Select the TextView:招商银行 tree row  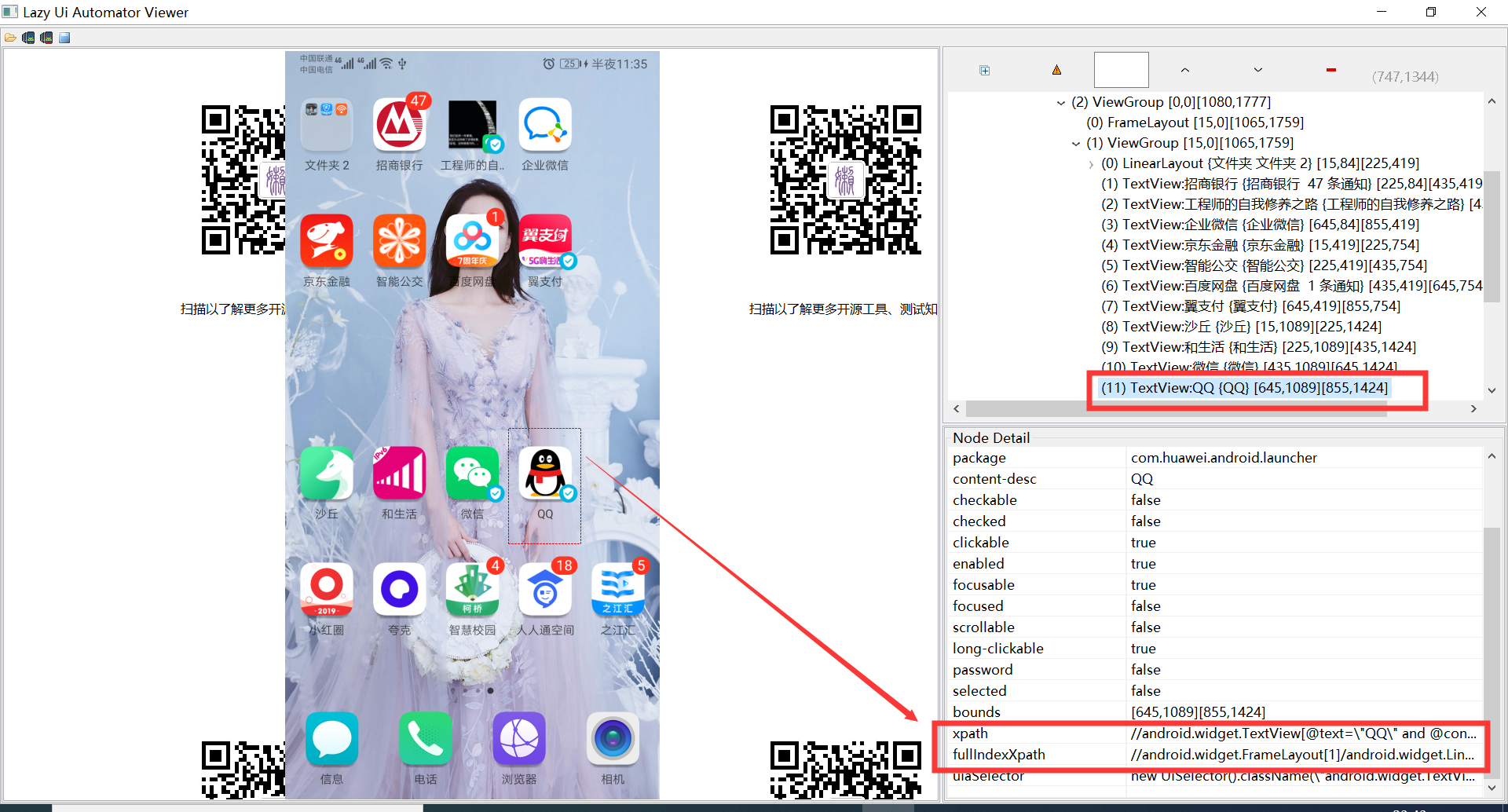pos(1291,184)
